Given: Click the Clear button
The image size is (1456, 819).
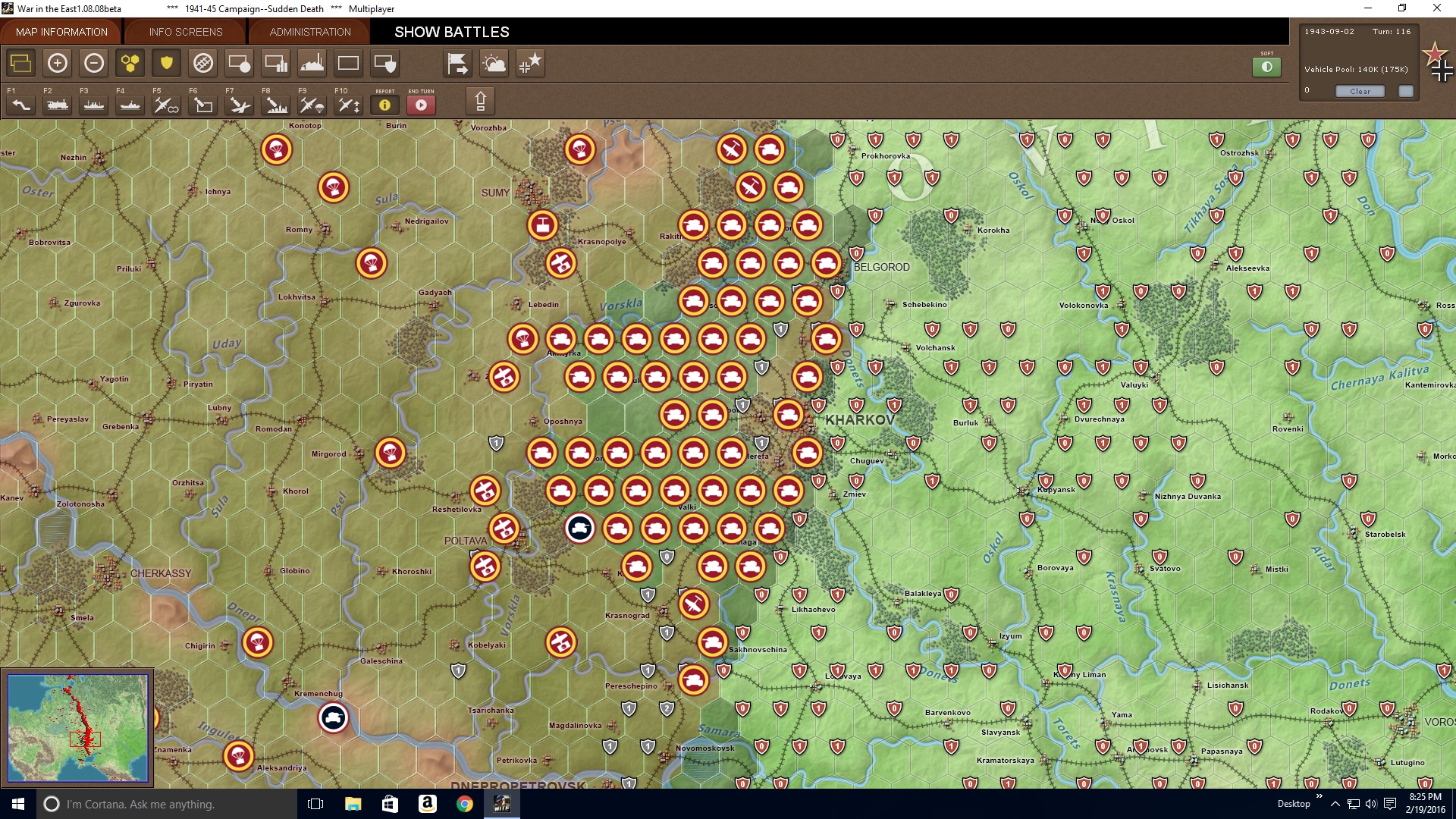Looking at the screenshot, I should coord(1360,91).
